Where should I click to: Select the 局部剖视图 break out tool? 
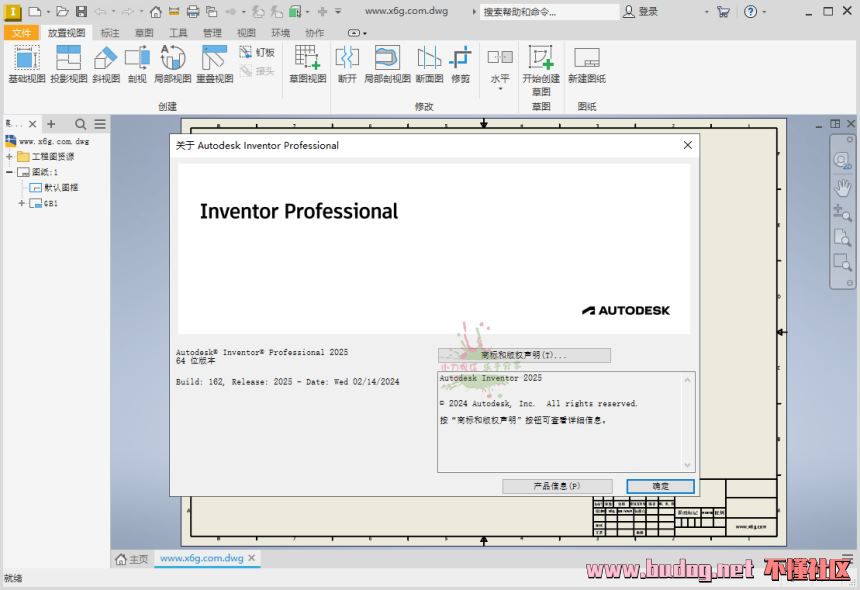click(x=387, y=64)
